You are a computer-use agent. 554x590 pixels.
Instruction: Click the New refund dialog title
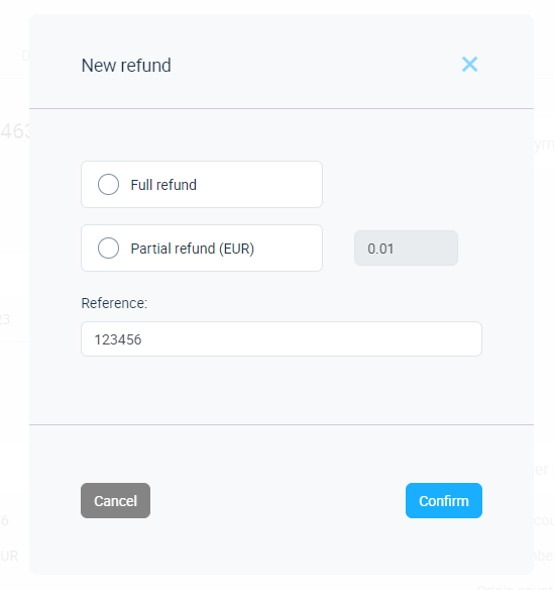[x=126, y=65]
